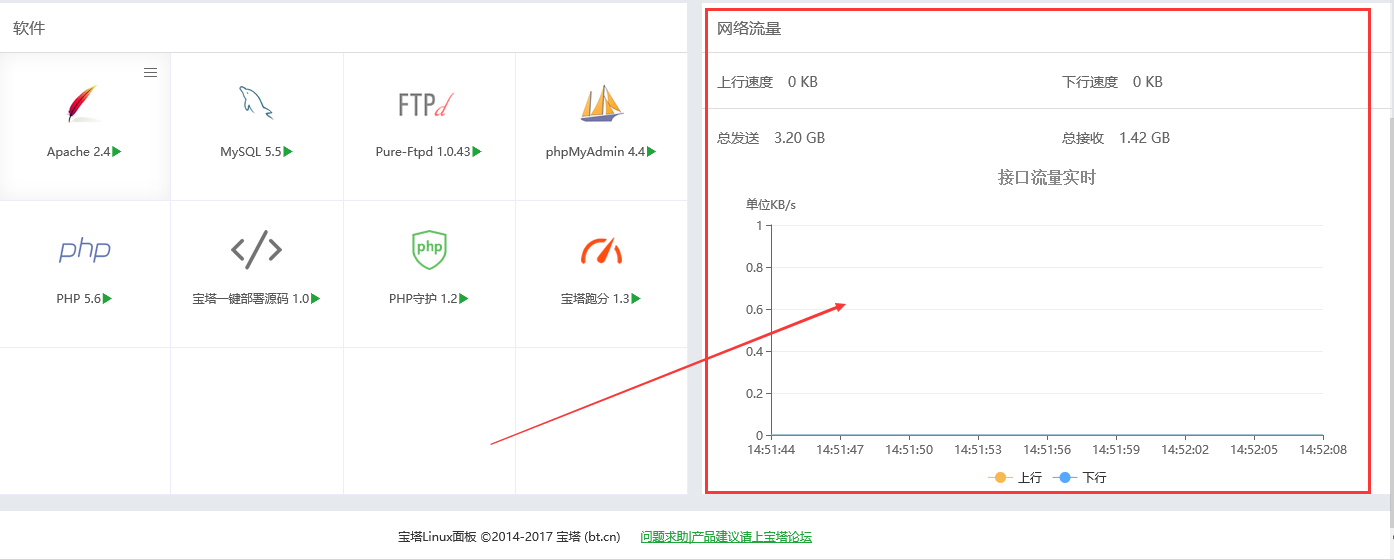Open 宝塔跑分 1.3 label
The height and width of the screenshot is (560, 1394).
596,298
